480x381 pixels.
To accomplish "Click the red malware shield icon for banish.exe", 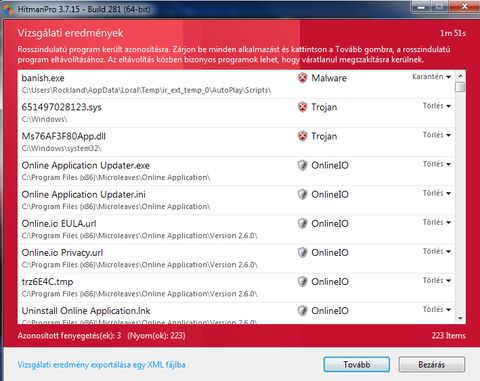I will pos(302,78).
